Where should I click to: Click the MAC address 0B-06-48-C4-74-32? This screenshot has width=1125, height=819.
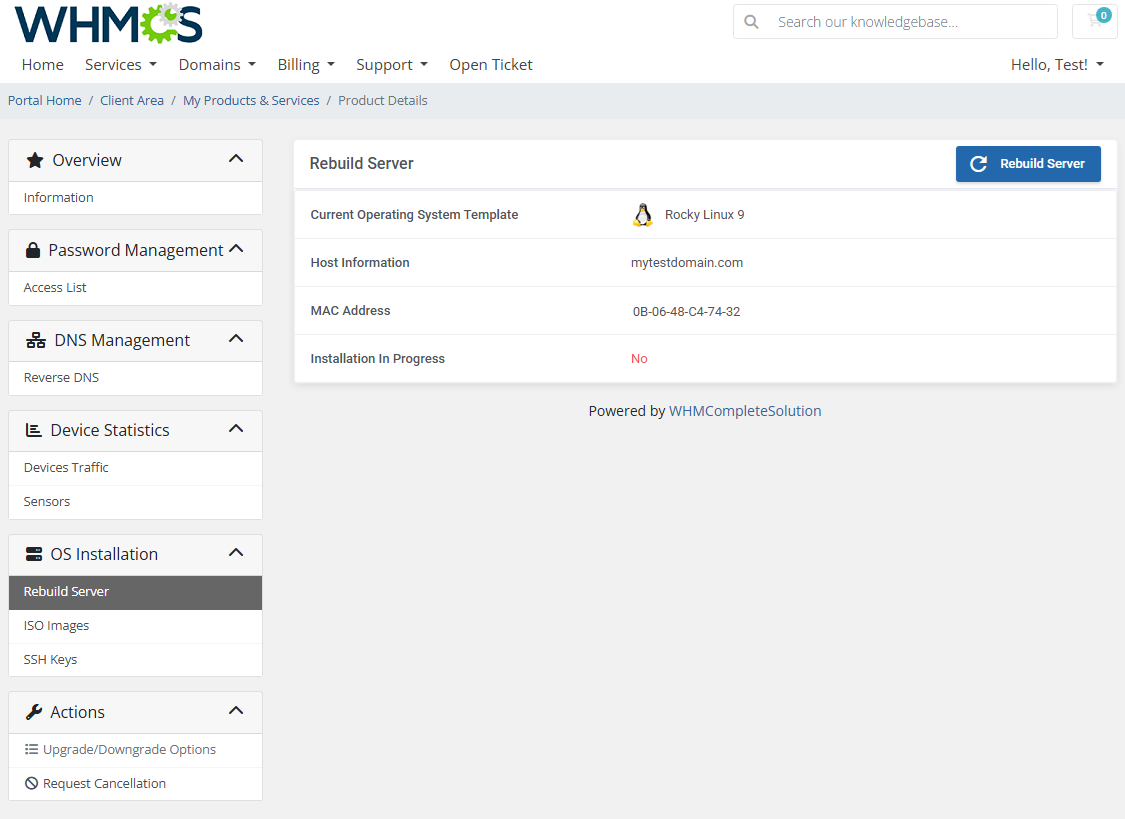686,312
